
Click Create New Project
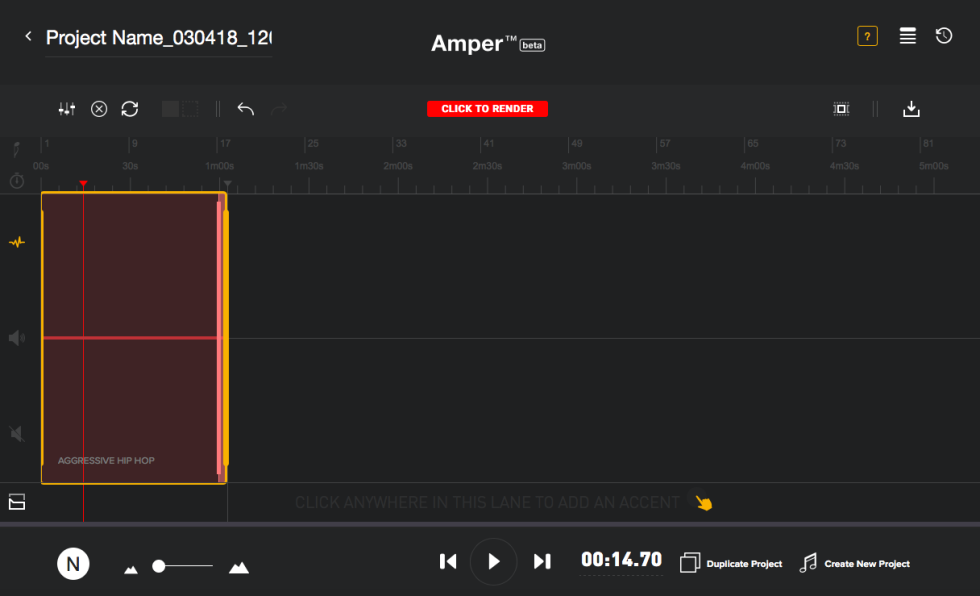[855, 562]
